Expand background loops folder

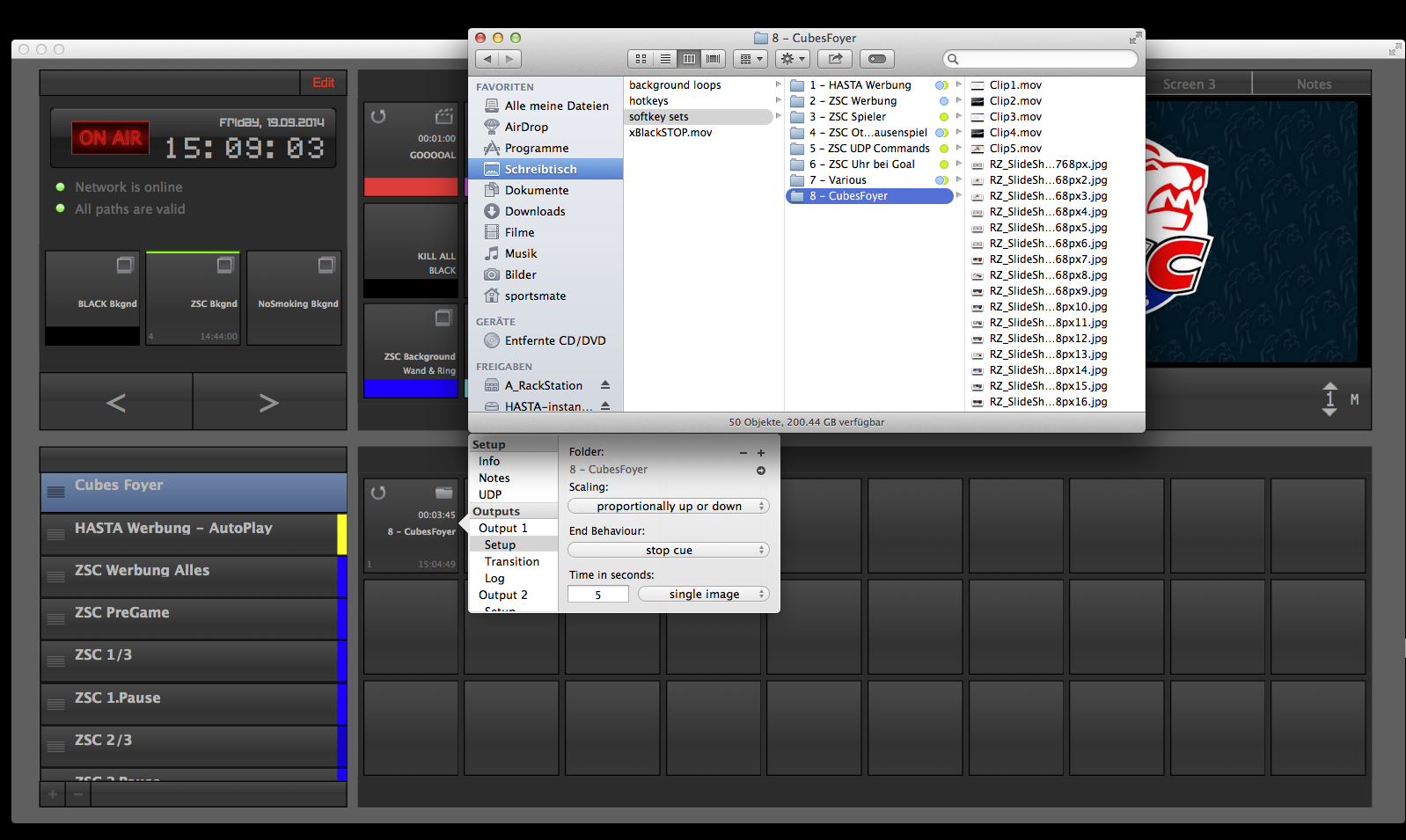(778, 84)
